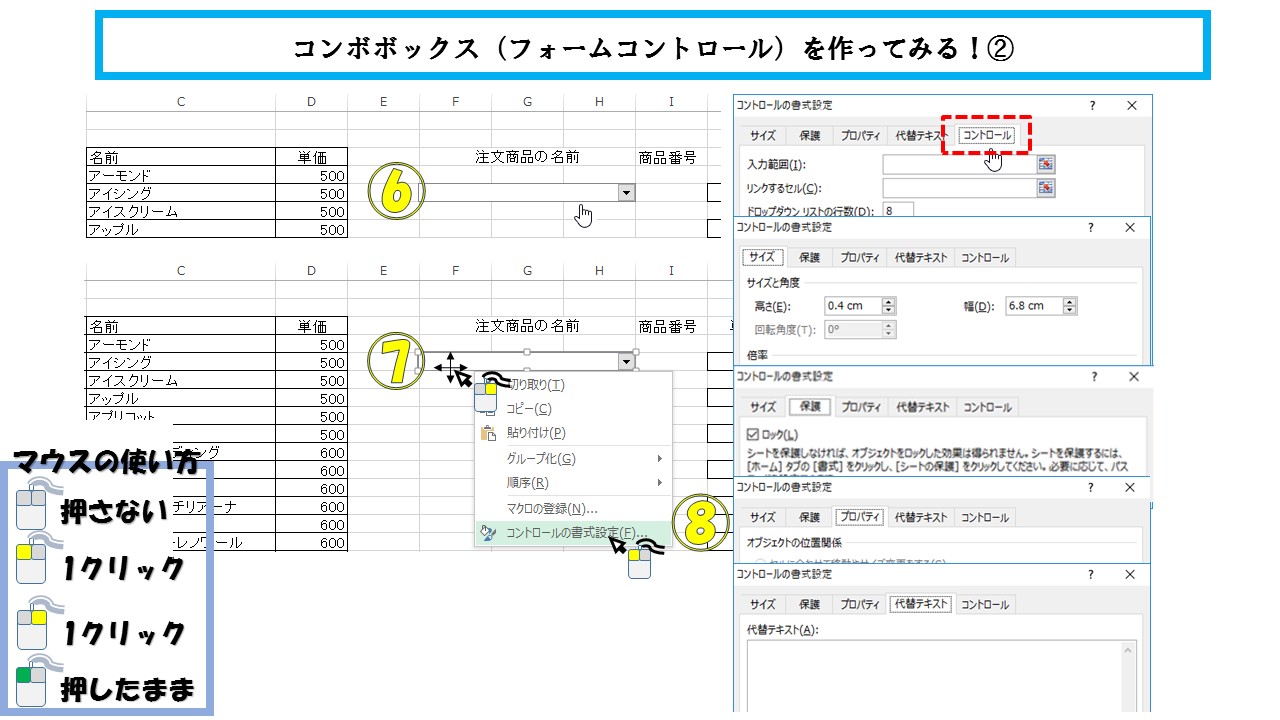Open コントロール tab in サイズと角度 dialog
Image resolution: width=1280 pixels, height=720 pixels.
tap(985, 258)
